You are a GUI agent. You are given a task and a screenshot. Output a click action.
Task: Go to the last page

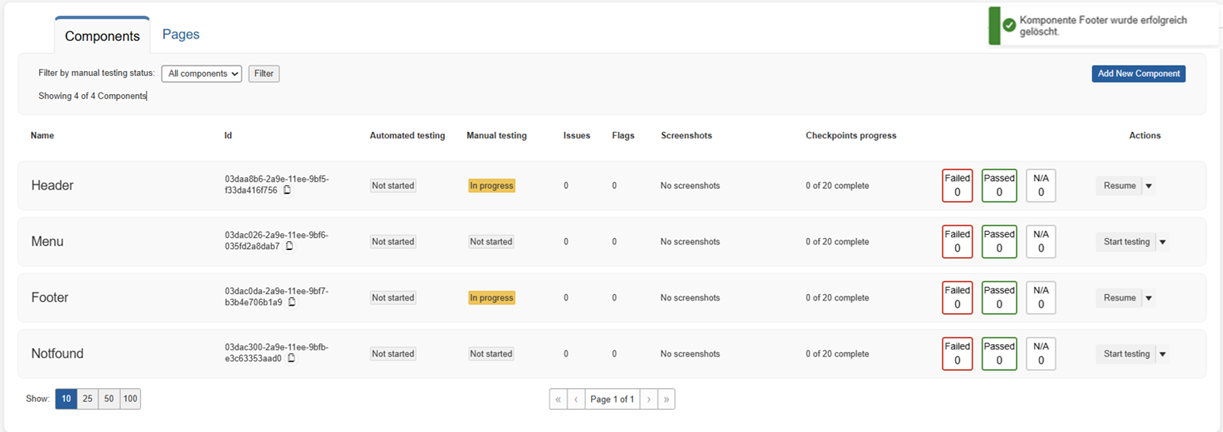(667, 399)
